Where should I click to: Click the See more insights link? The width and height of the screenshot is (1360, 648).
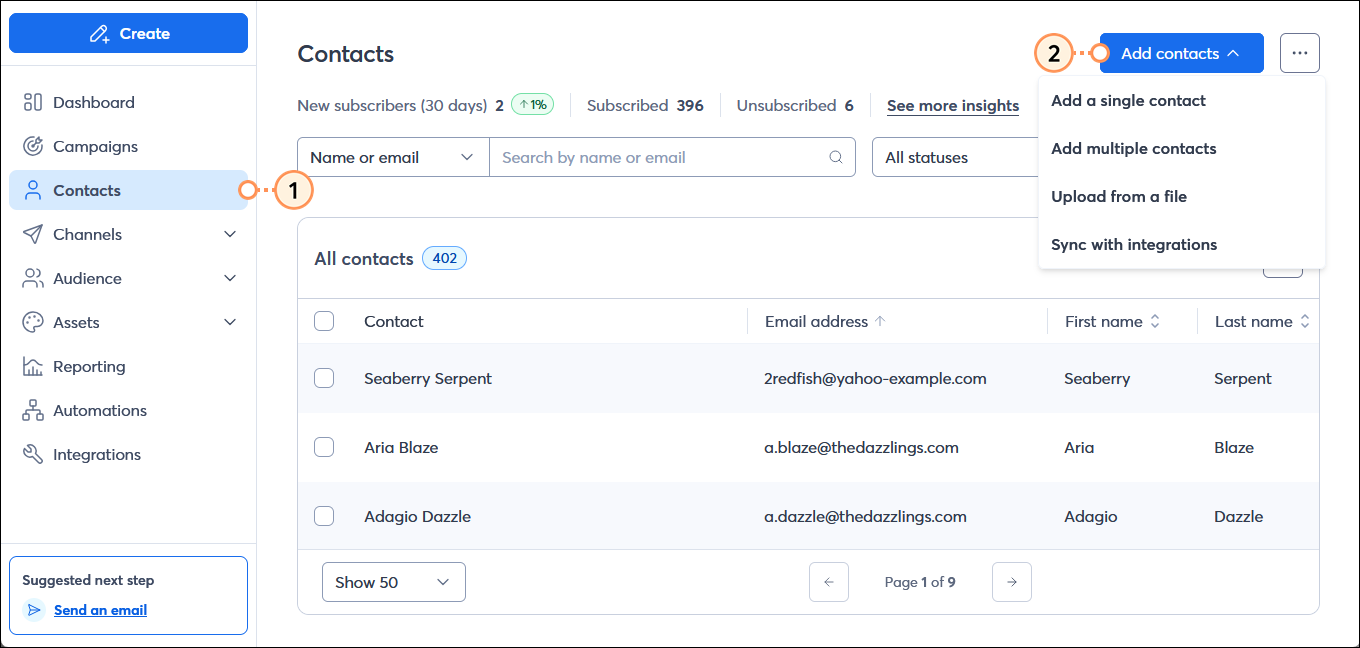(x=952, y=105)
